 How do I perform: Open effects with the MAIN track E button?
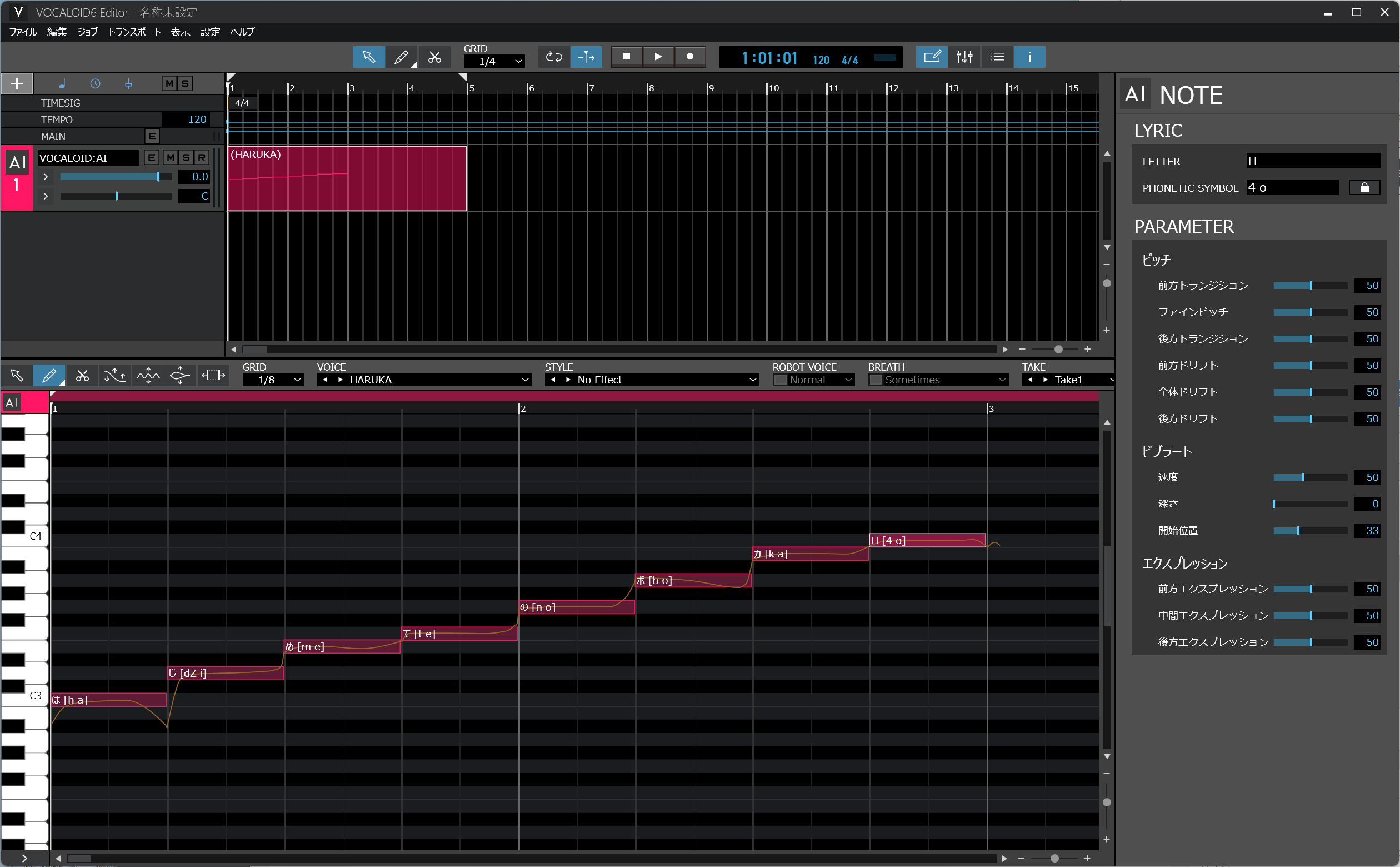[x=151, y=136]
